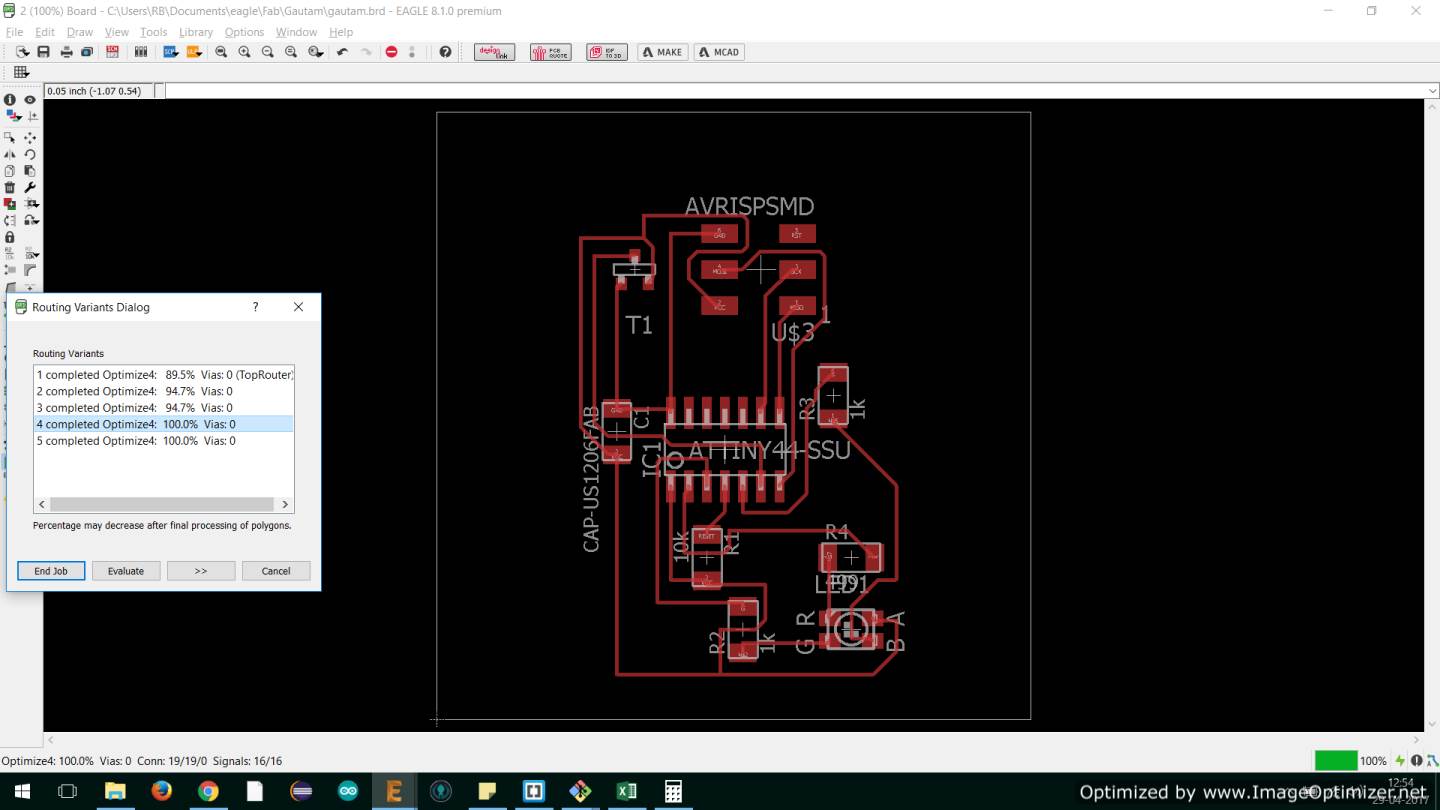Open the command history dropdown arrow
The width and height of the screenshot is (1440, 810).
click(x=1432, y=91)
